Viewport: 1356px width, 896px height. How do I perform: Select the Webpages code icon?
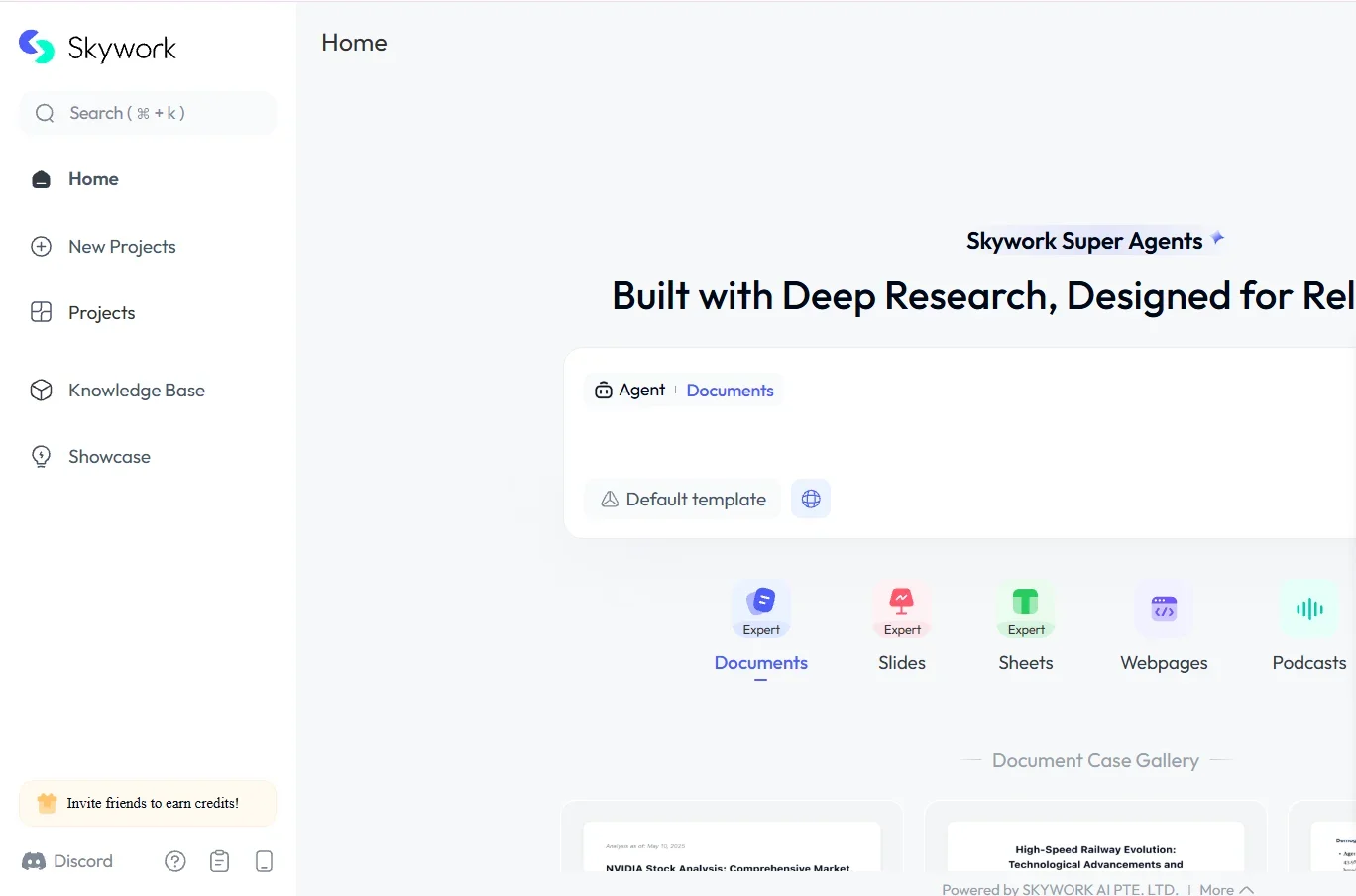coord(1164,609)
